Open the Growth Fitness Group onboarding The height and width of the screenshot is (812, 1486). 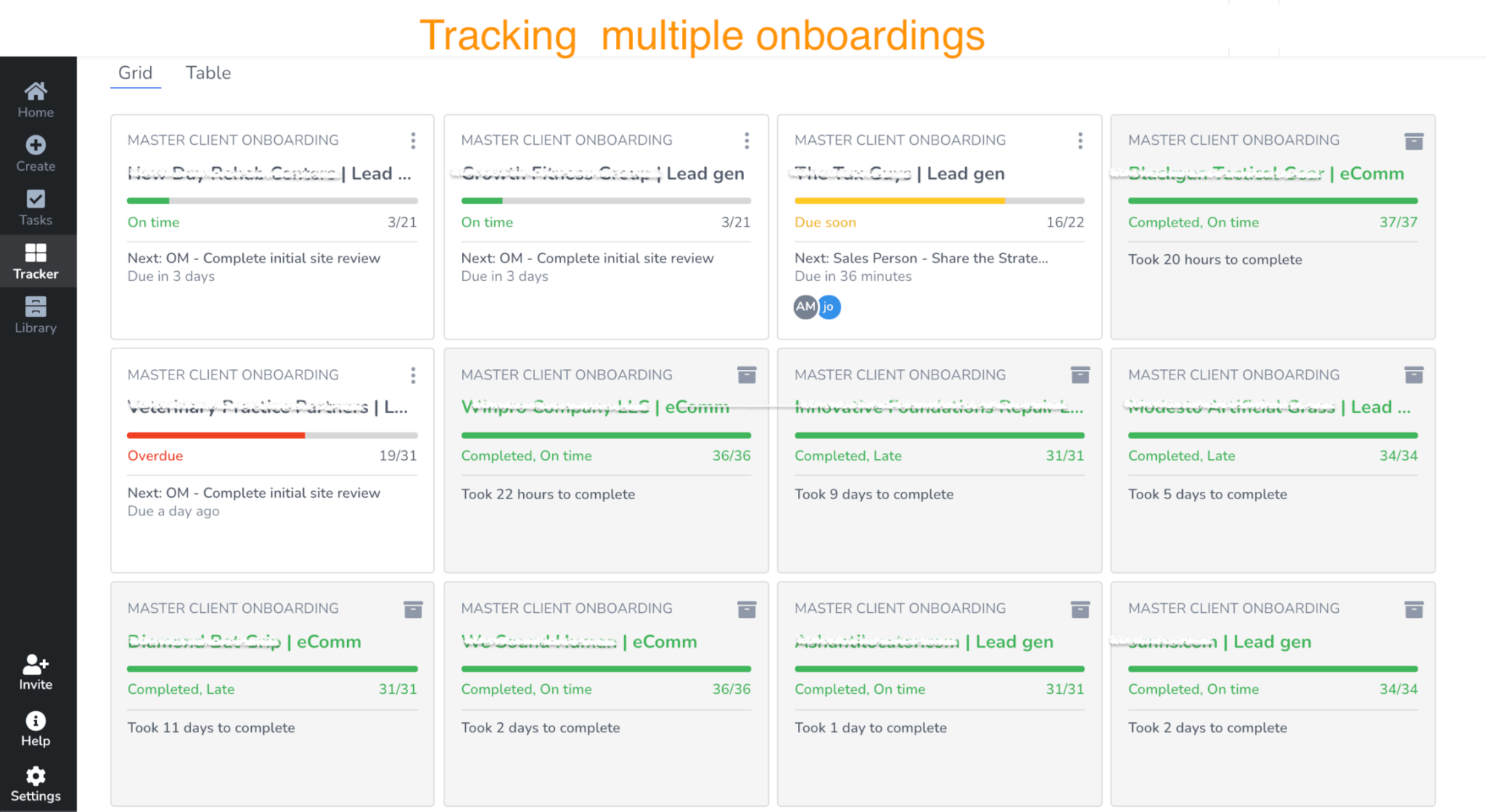point(606,173)
